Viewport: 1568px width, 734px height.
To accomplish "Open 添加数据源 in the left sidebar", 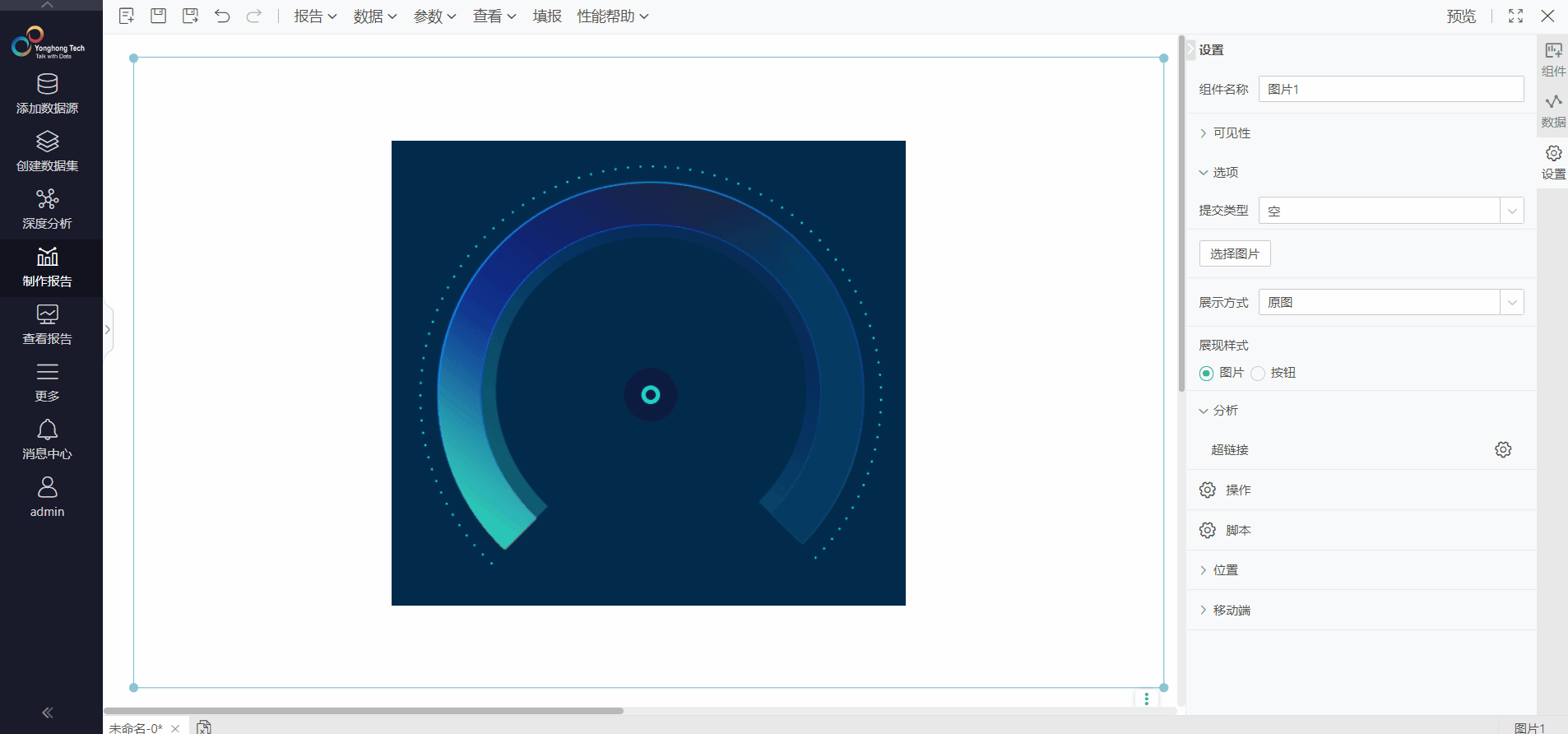I will click(x=48, y=95).
